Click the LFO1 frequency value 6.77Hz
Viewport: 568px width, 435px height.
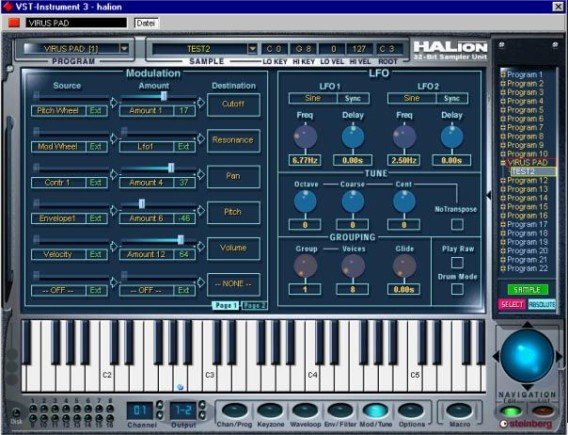tap(305, 160)
